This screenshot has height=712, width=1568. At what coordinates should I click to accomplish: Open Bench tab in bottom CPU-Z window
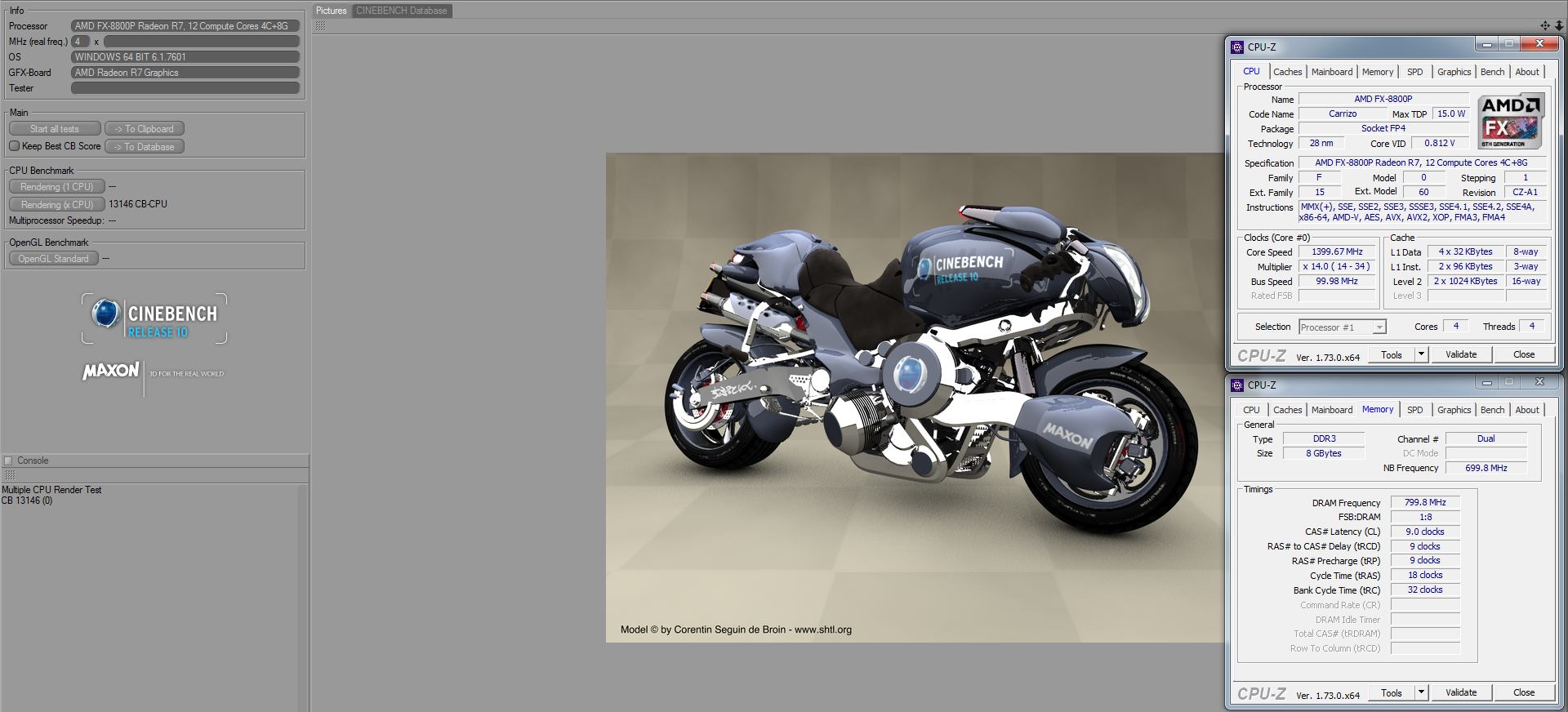1493,410
